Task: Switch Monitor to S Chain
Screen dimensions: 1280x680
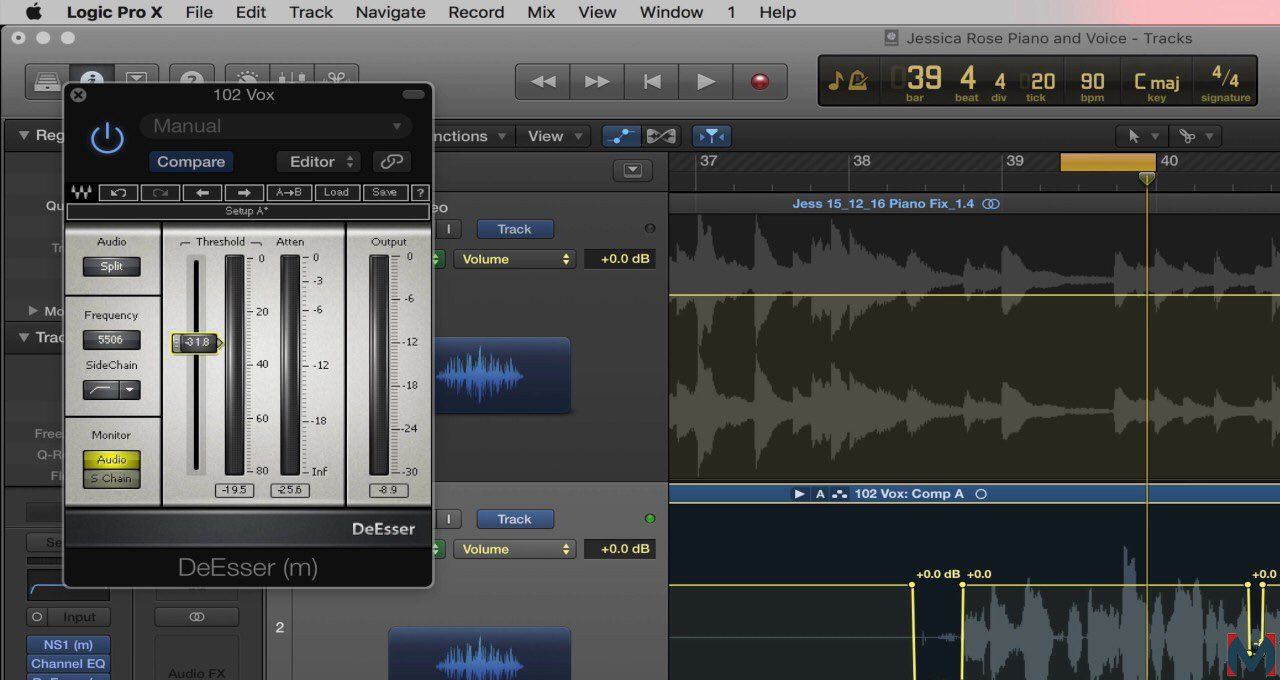Action: pyautogui.click(x=112, y=479)
